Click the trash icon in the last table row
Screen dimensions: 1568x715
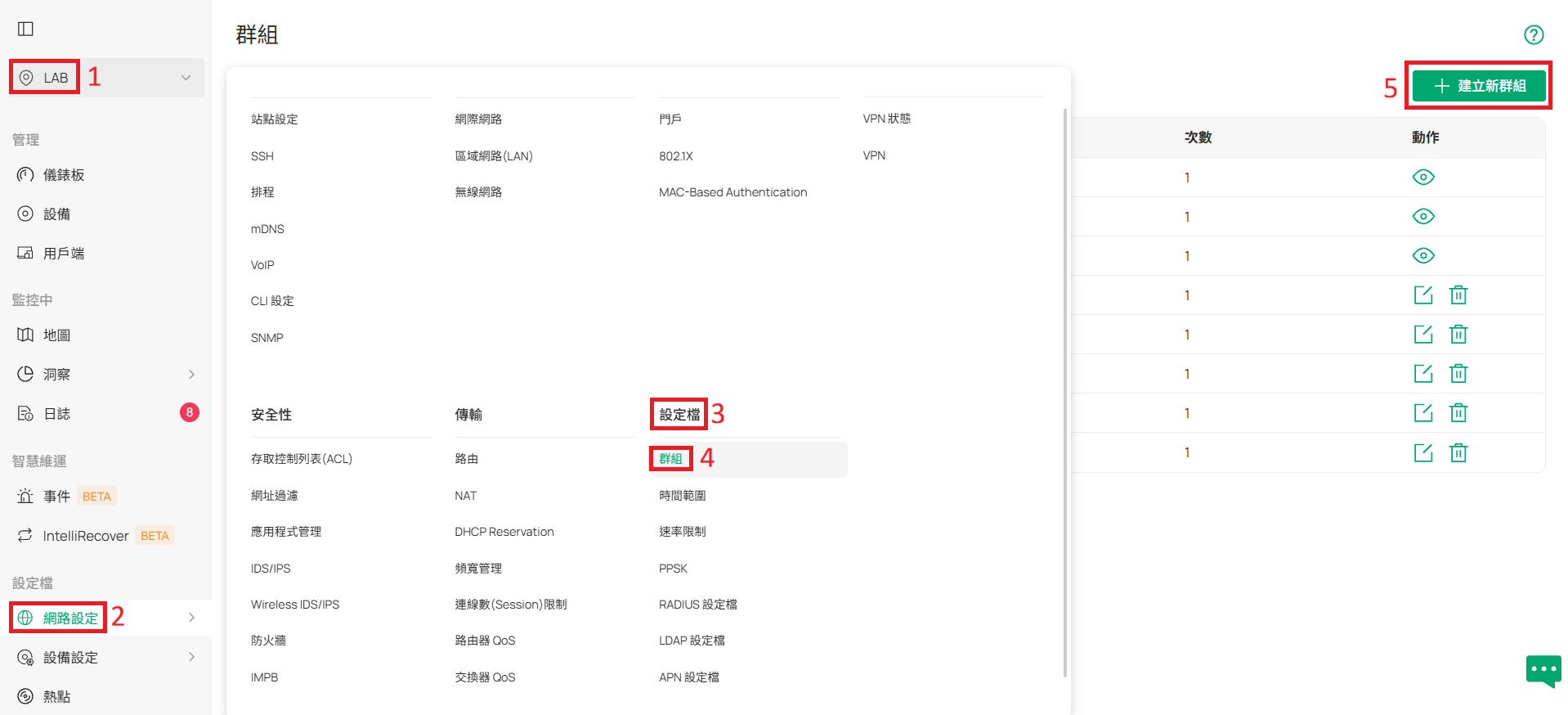(x=1458, y=452)
